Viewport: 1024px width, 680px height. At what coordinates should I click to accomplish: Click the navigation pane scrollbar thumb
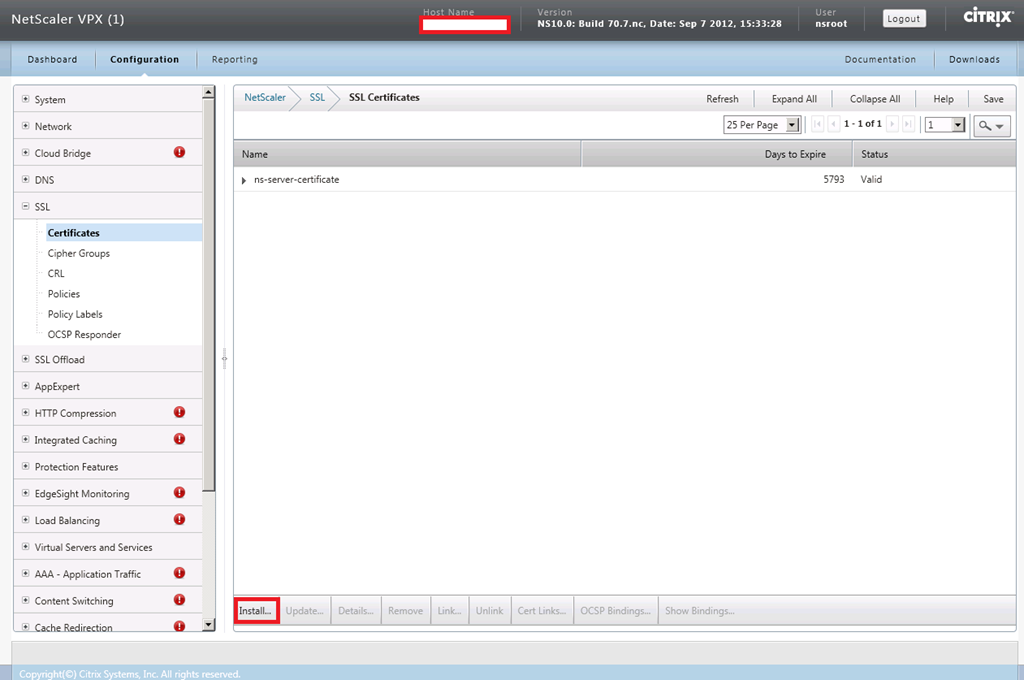pos(208,295)
